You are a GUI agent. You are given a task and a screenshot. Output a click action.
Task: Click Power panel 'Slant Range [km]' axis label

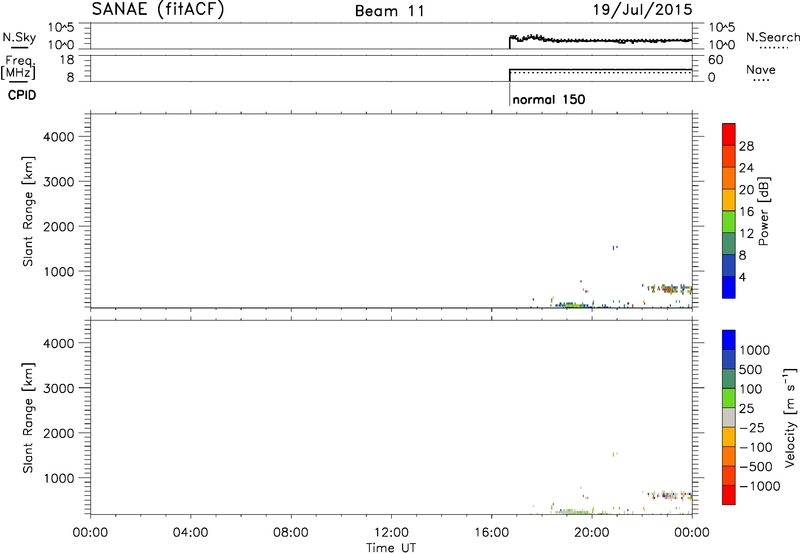(28, 211)
